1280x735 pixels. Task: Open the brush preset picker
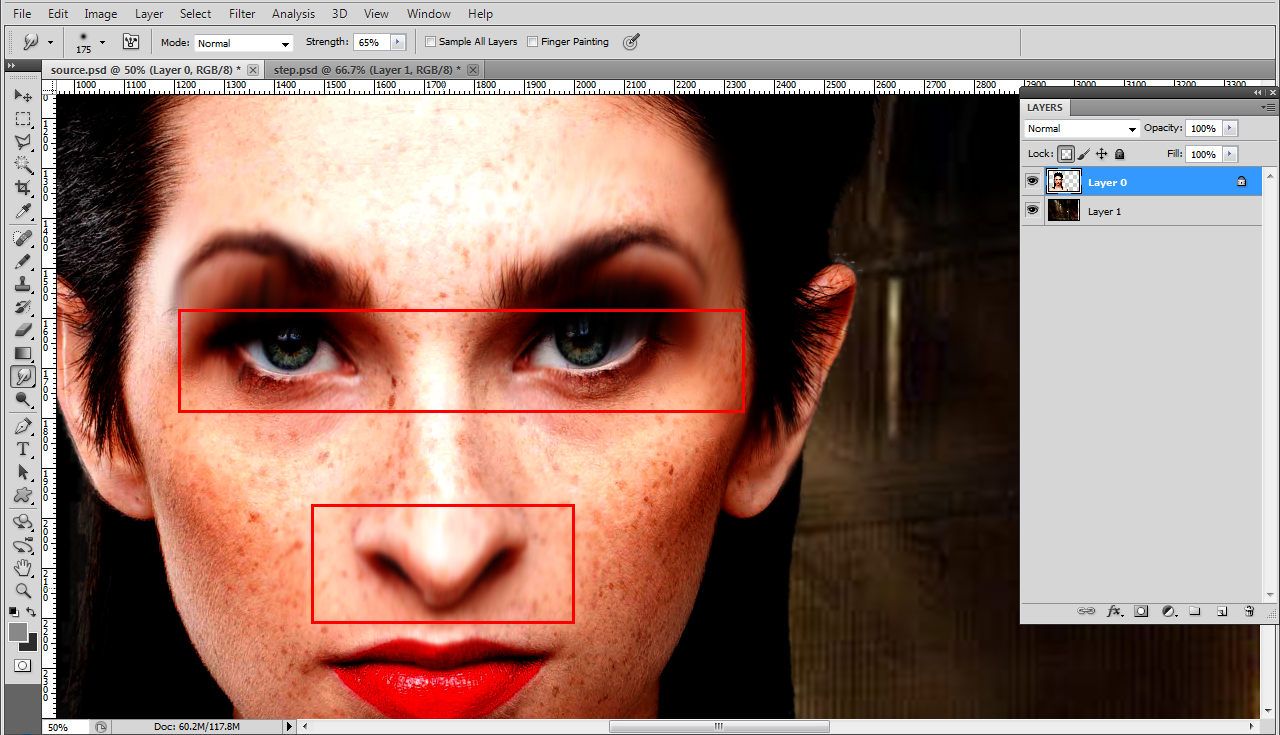(x=102, y=42)
